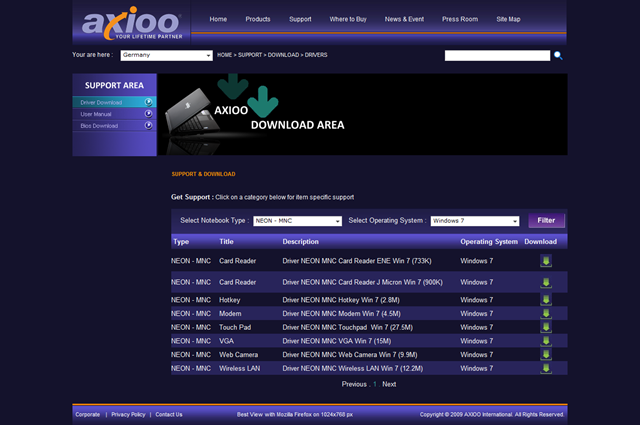640x425 pixels.
Task: Click the Axioo Download Area banner
Action: pyautogui.click(x=362, y=114)
